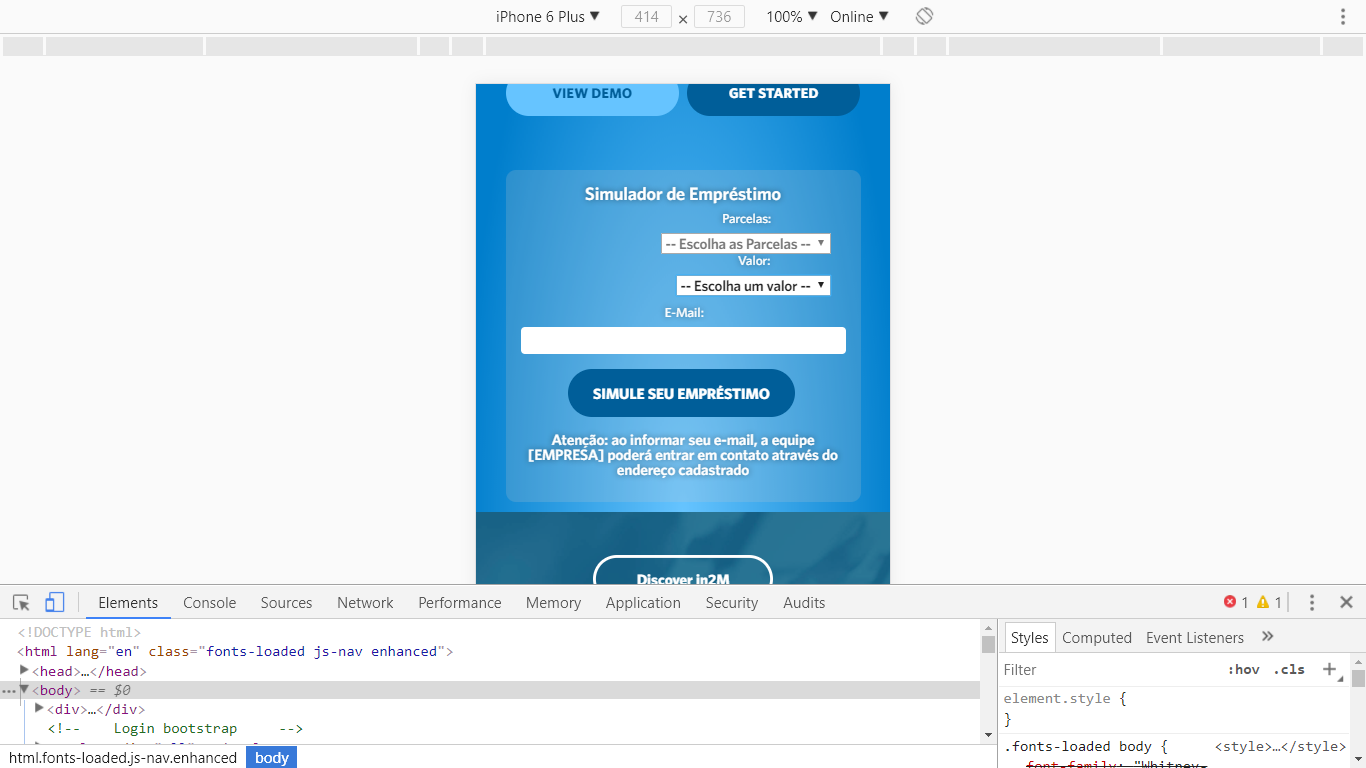Click SIMULE SEU EMPRÉSTIMO button
Viewport: 1366px width, 768px height.
[681, 393]
